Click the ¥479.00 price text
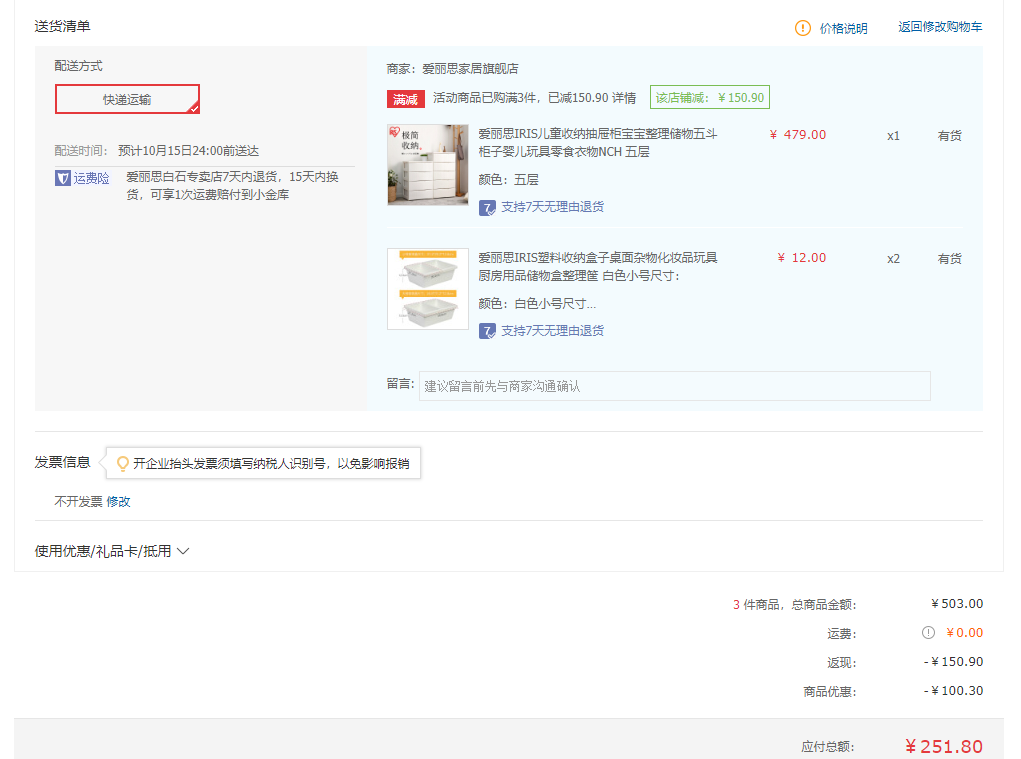The height and width of the screenshot is (759, 1021). click(798, 135)
